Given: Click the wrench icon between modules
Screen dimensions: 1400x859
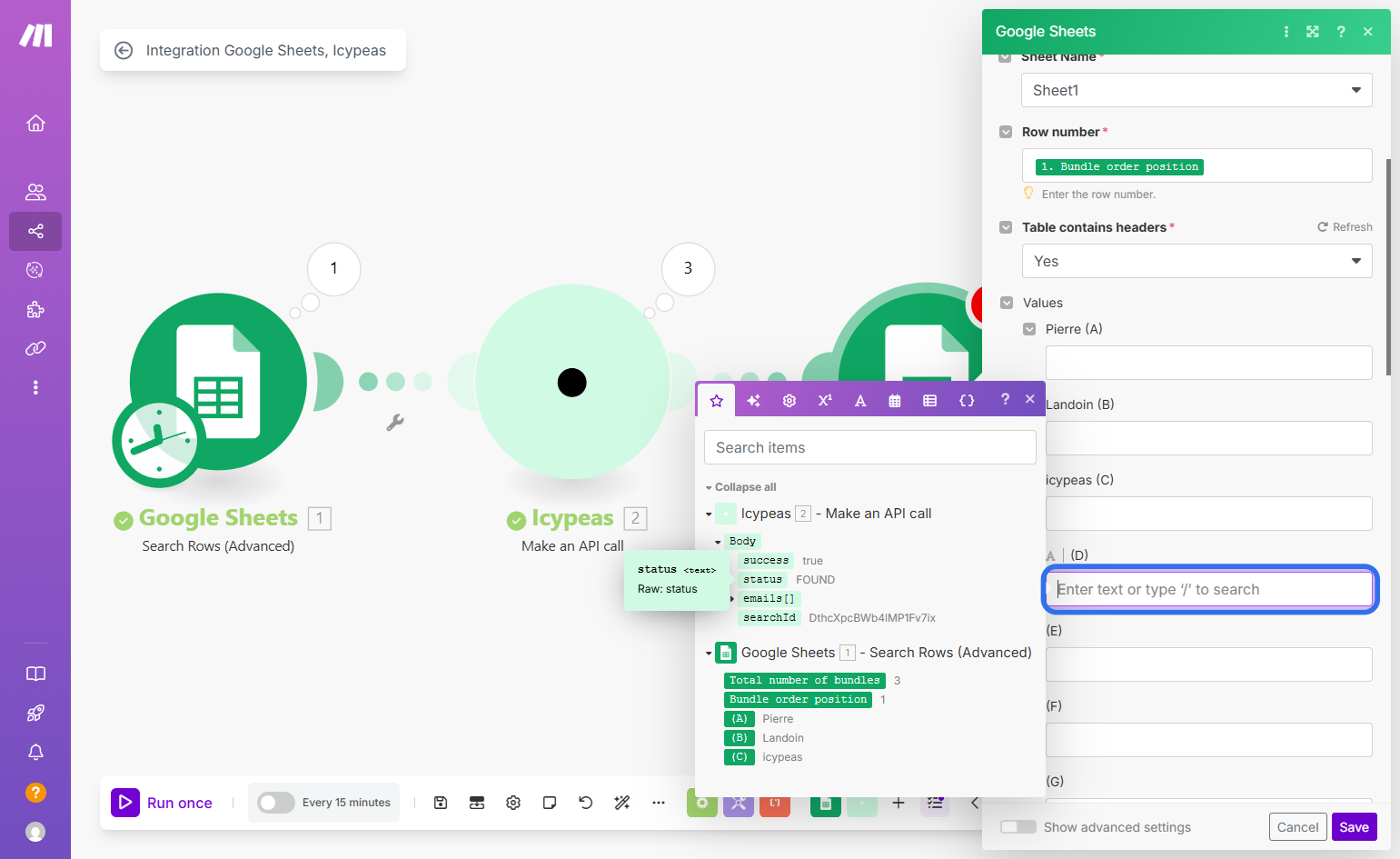Looking at the screenshot, I should [x=395, y=423].
